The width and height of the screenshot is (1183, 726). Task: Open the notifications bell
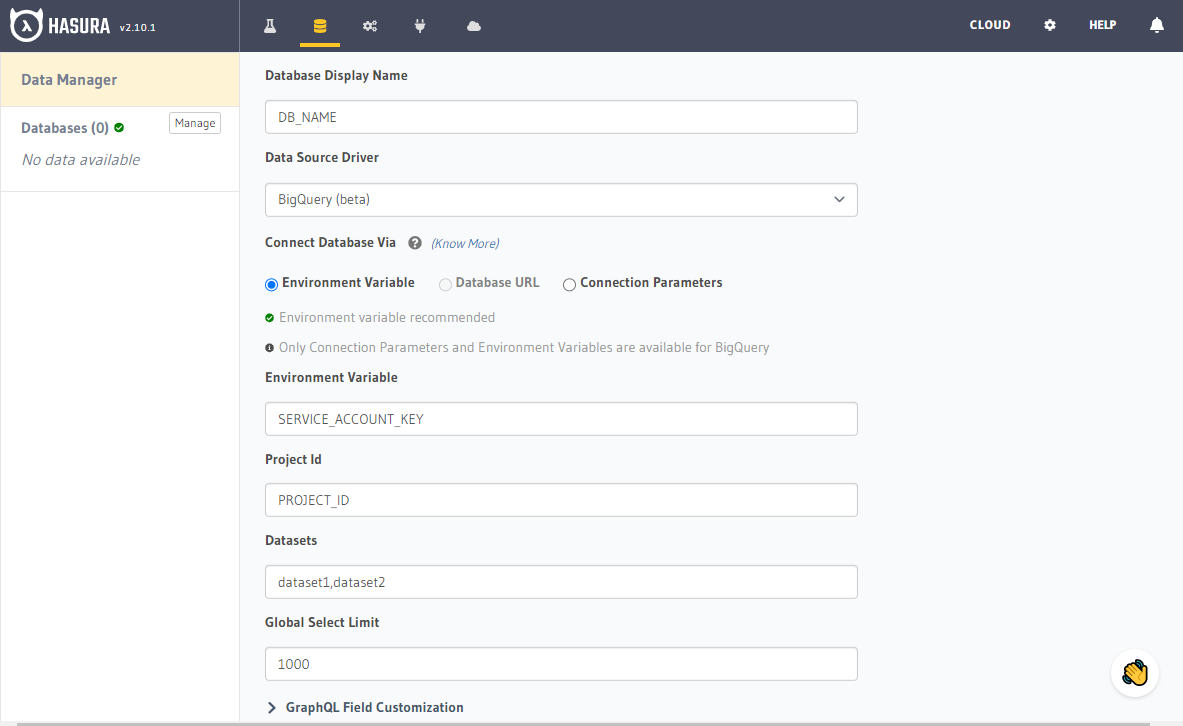pos(1156,25)
